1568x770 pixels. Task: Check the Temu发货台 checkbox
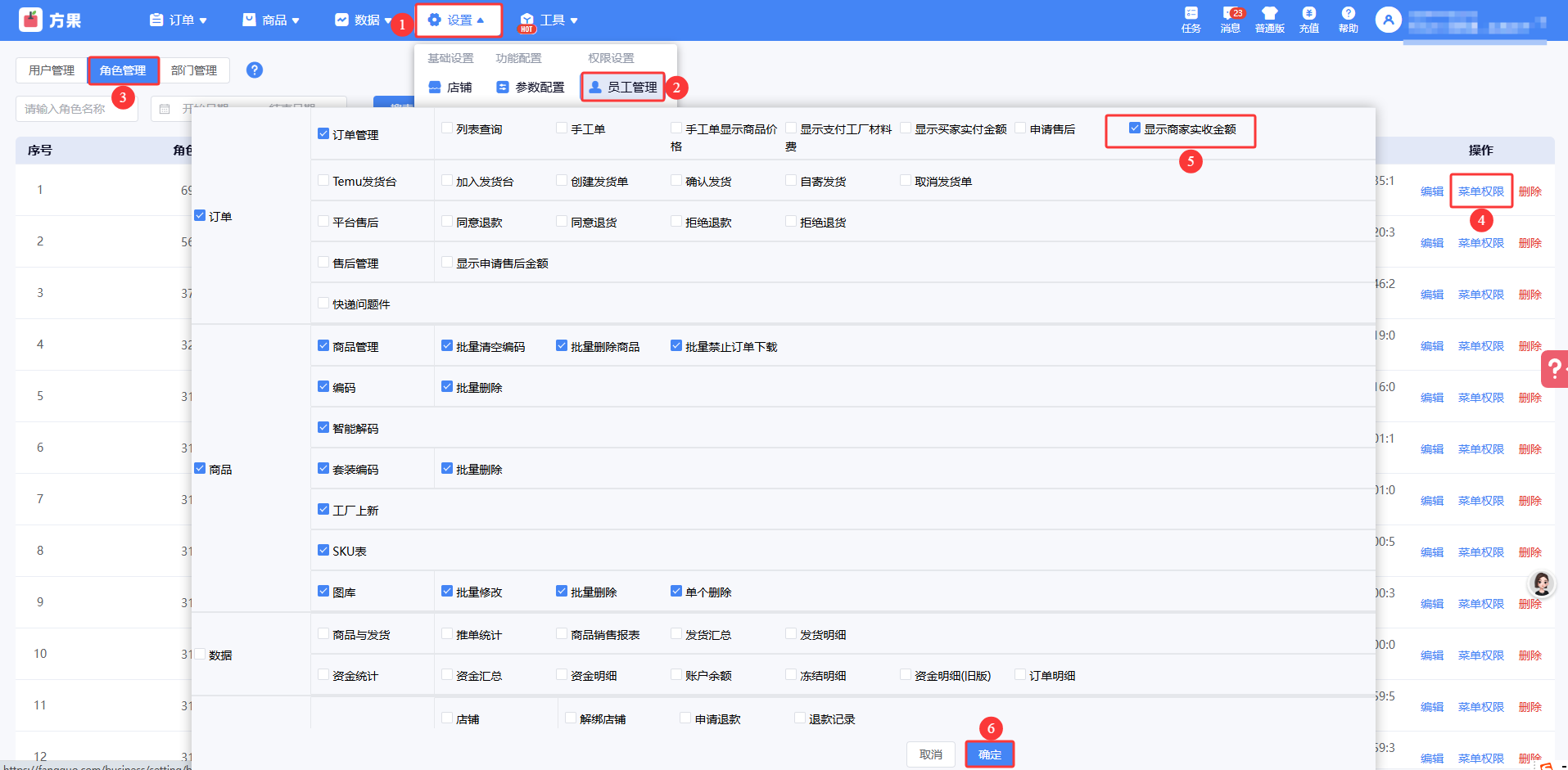click(x=323, y=181)
